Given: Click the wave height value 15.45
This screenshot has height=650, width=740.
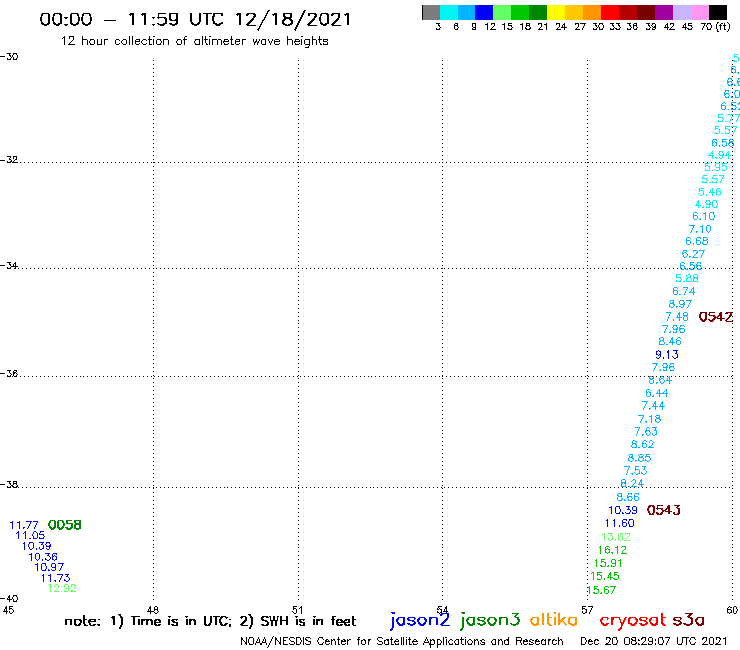Looking at the screenshot, I should (x=605, y=576).
